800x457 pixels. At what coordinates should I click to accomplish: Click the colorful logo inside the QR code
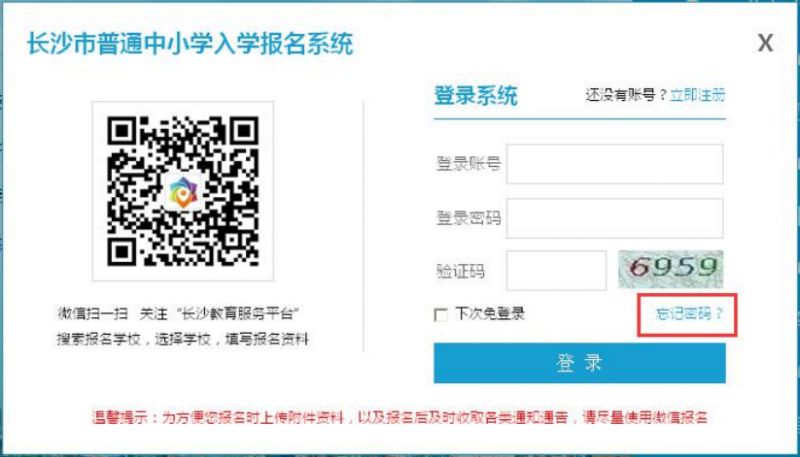click(x=183, y=192)
